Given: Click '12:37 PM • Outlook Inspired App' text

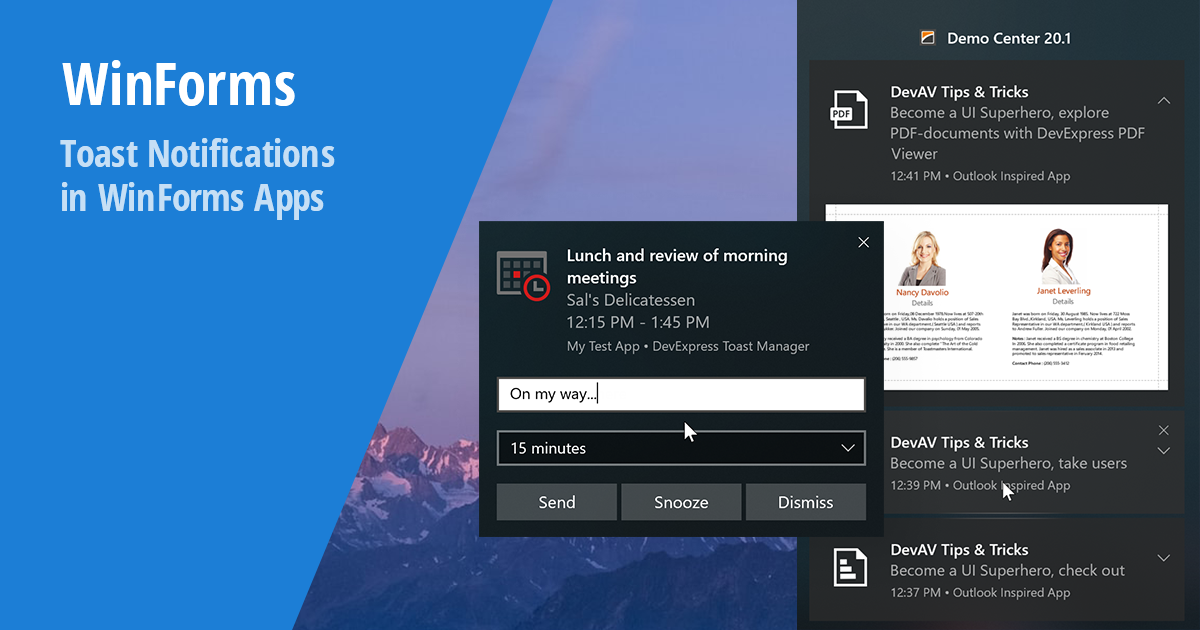Looking at the screenshot, I should pyautogui.click(x=980, y=592).
